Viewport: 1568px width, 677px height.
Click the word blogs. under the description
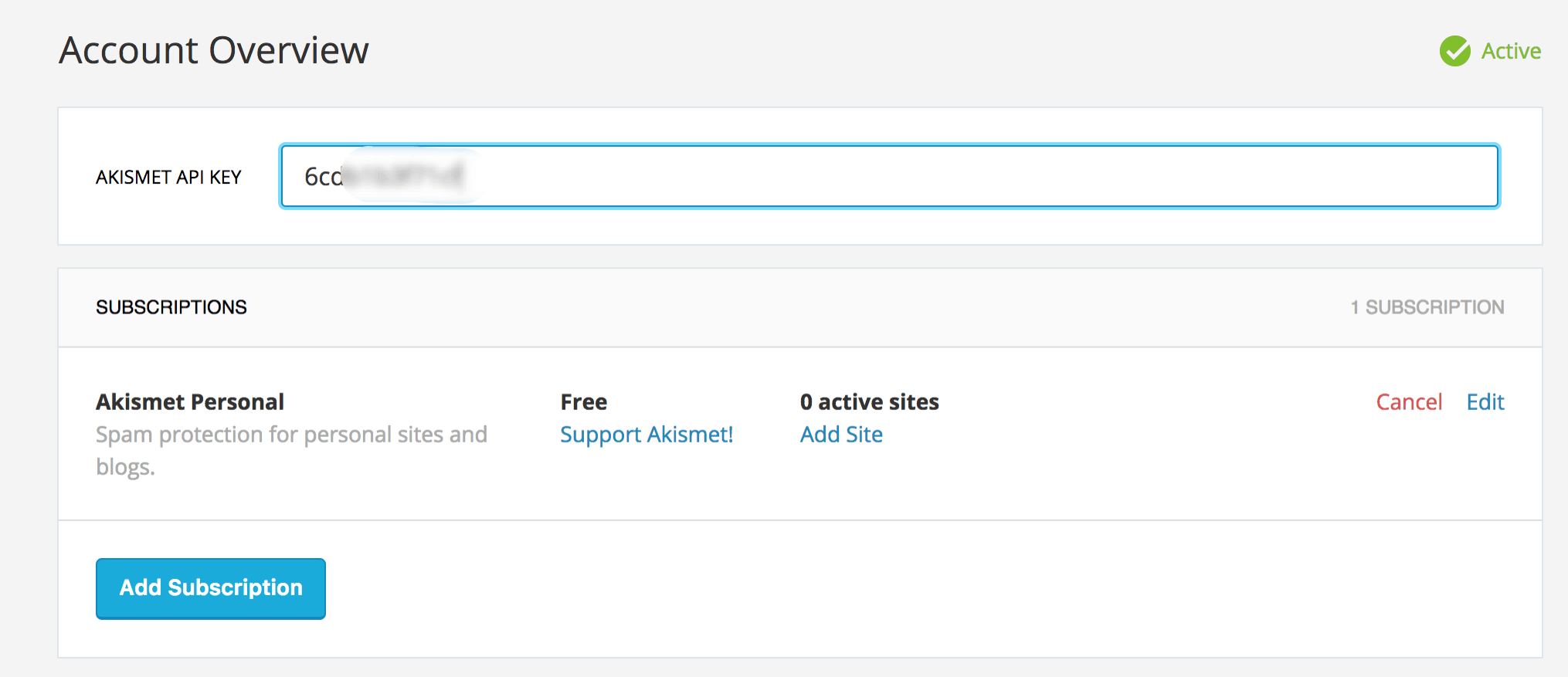coord(125,467)
